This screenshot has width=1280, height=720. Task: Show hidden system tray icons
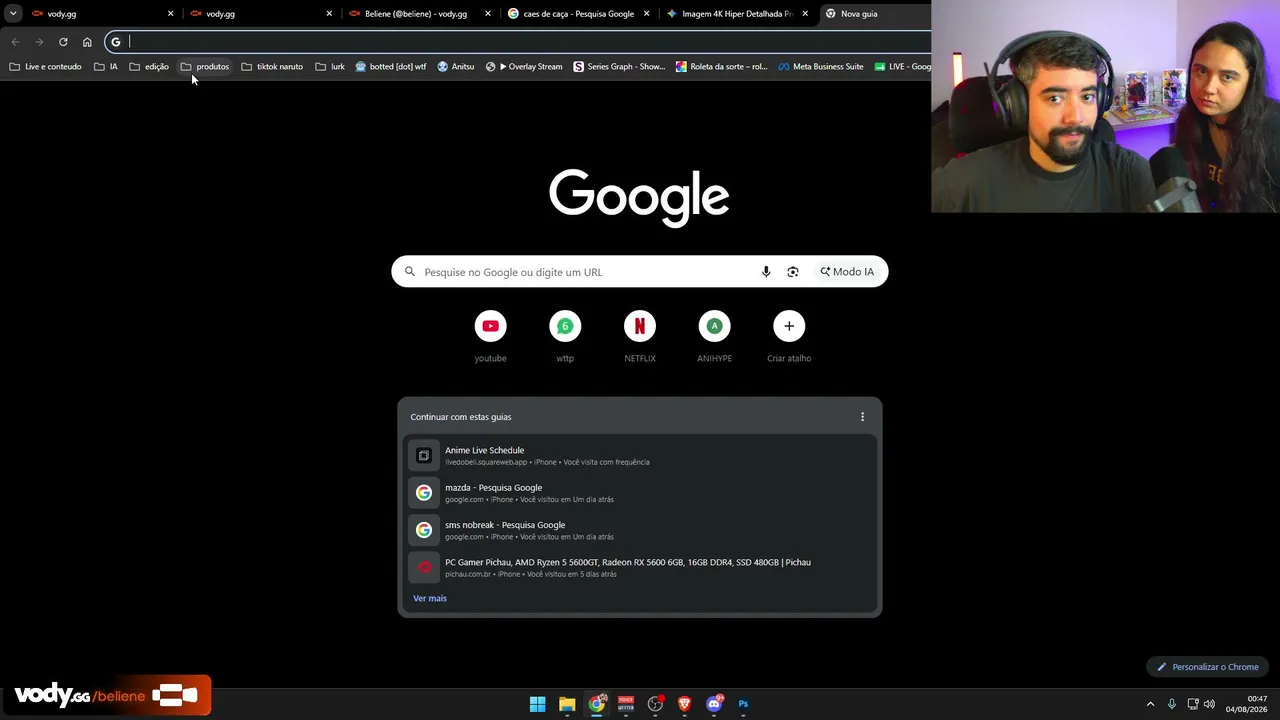(1150, 704)
